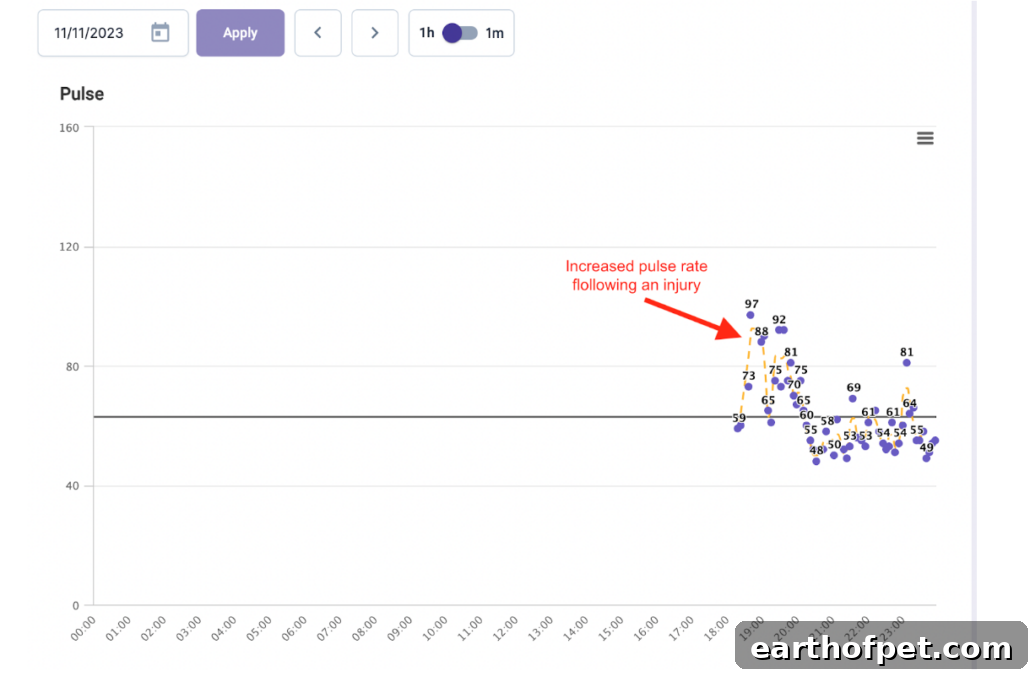
Task: Click the 00:00 x-axis label
Action: (x=83, y=628)
